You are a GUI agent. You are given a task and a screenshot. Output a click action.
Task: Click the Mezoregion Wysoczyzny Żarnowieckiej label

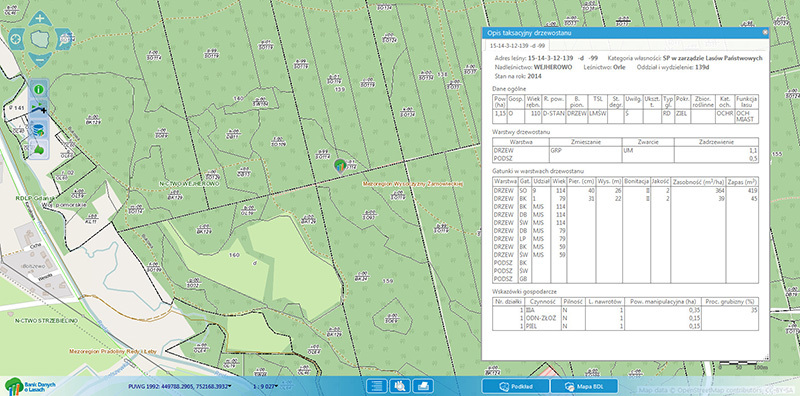click(412, 183)
